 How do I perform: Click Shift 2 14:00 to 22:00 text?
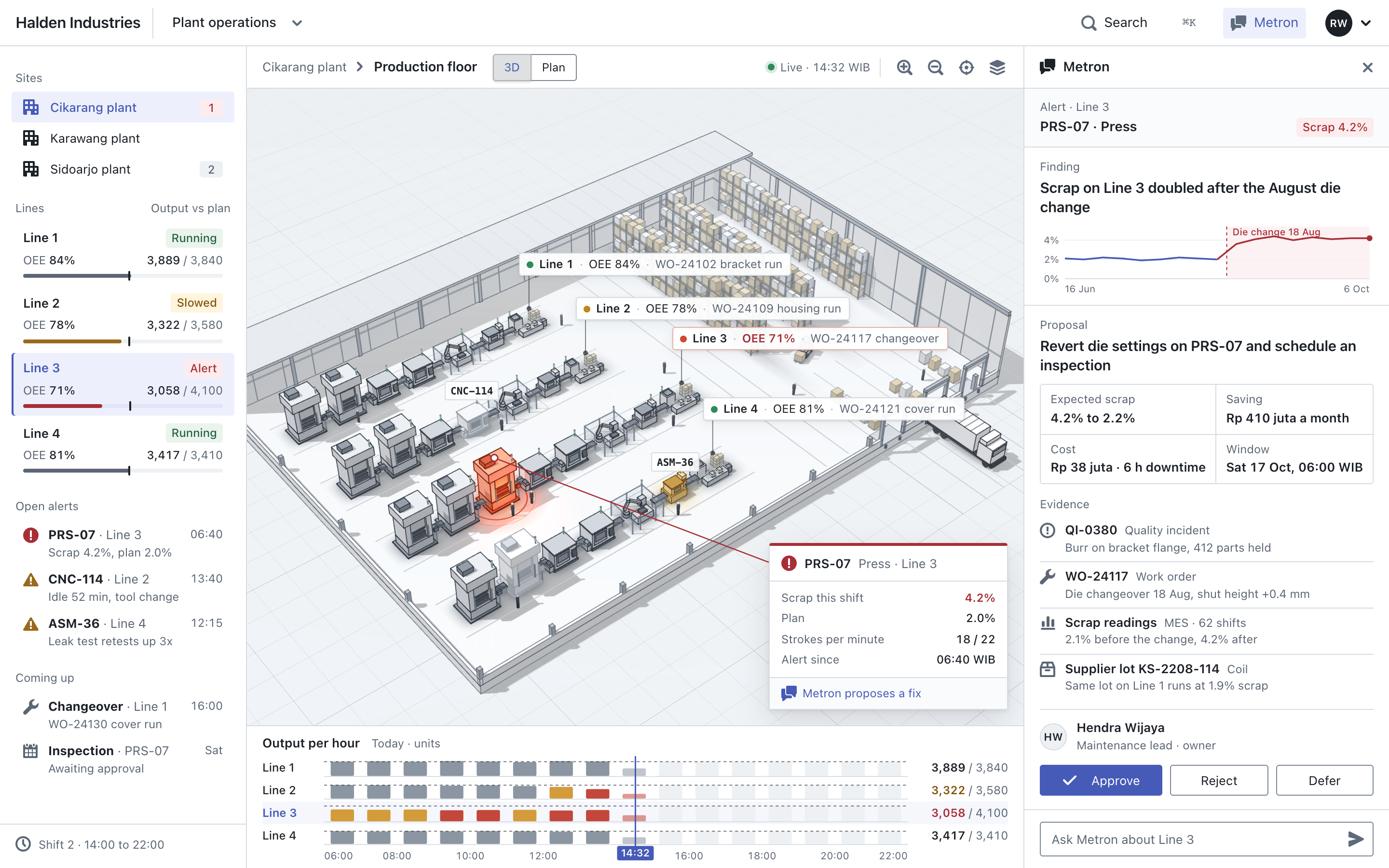pos(101,844)
